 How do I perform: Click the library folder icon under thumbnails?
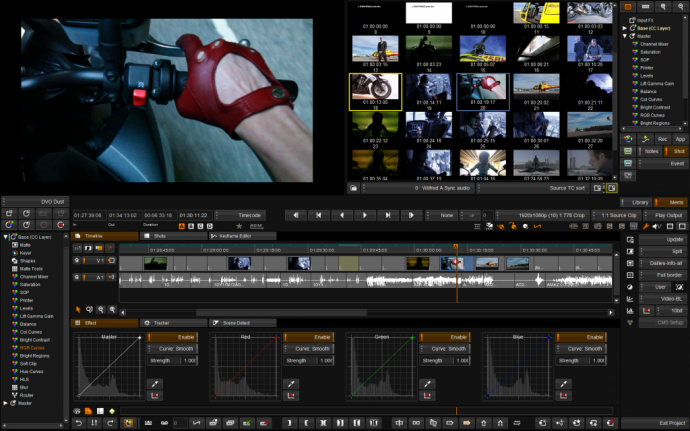353,188
